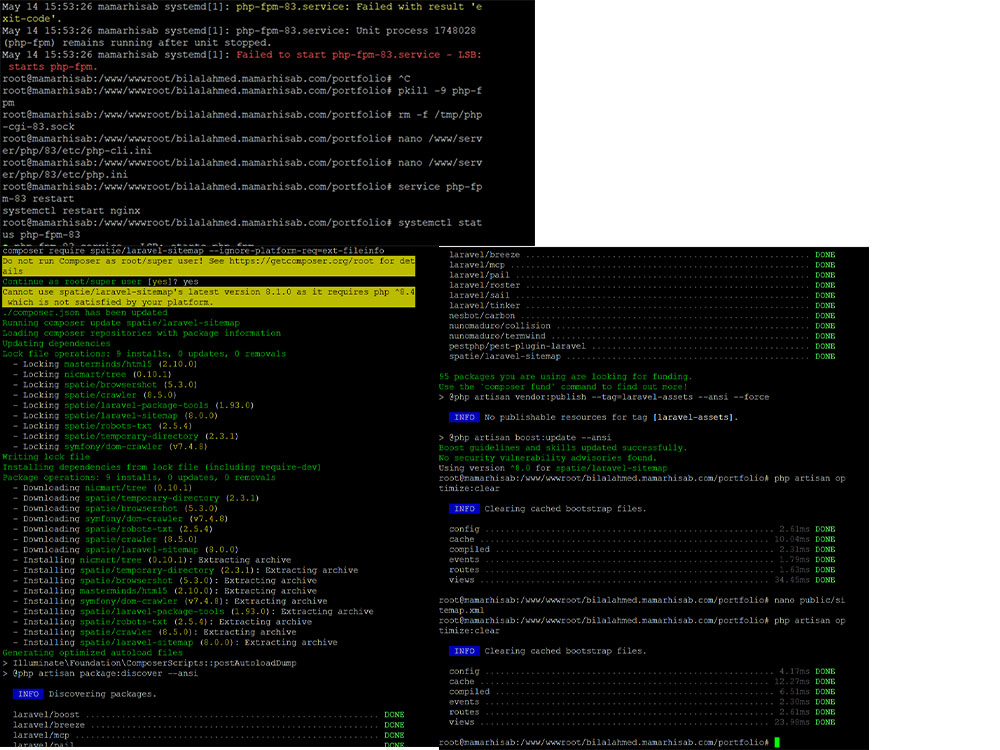This screenshot has width=1000, height=750.
Task: Click '95 packages you are using are looking for funding'
Action: click(565, 376)
